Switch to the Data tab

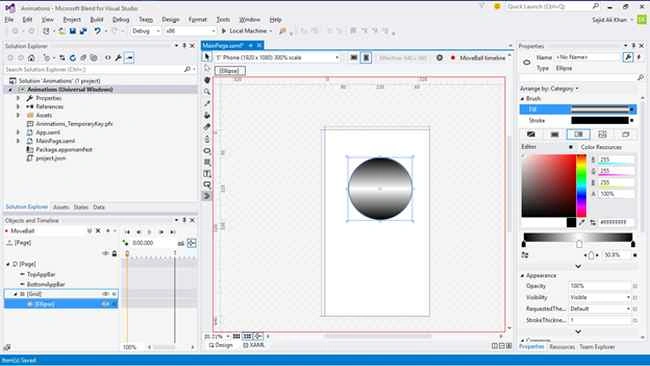[99, 207]
